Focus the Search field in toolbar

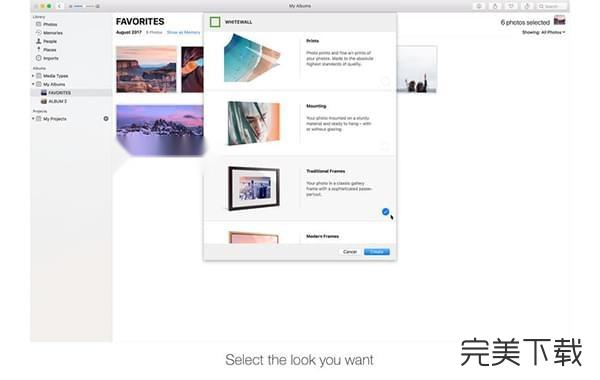coord(552,6)
